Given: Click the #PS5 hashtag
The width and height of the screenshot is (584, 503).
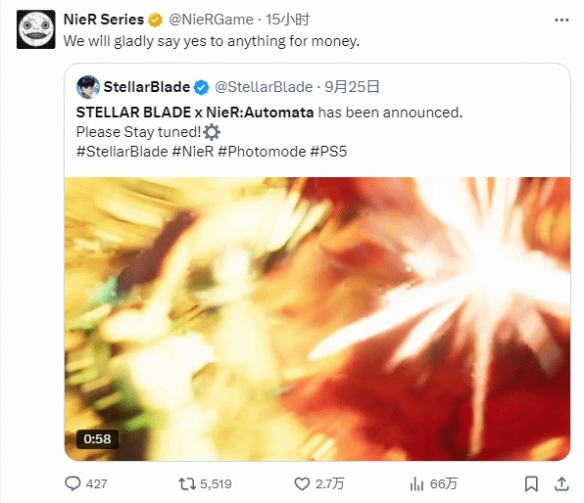Looking at the screenshot, I should click(328, 152).
